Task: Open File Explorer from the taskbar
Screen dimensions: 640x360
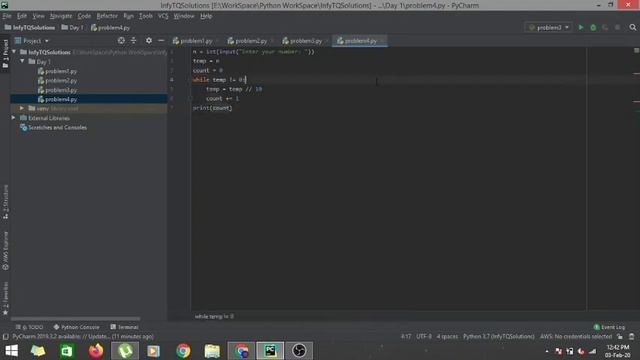Action: [x=212, y=351]
